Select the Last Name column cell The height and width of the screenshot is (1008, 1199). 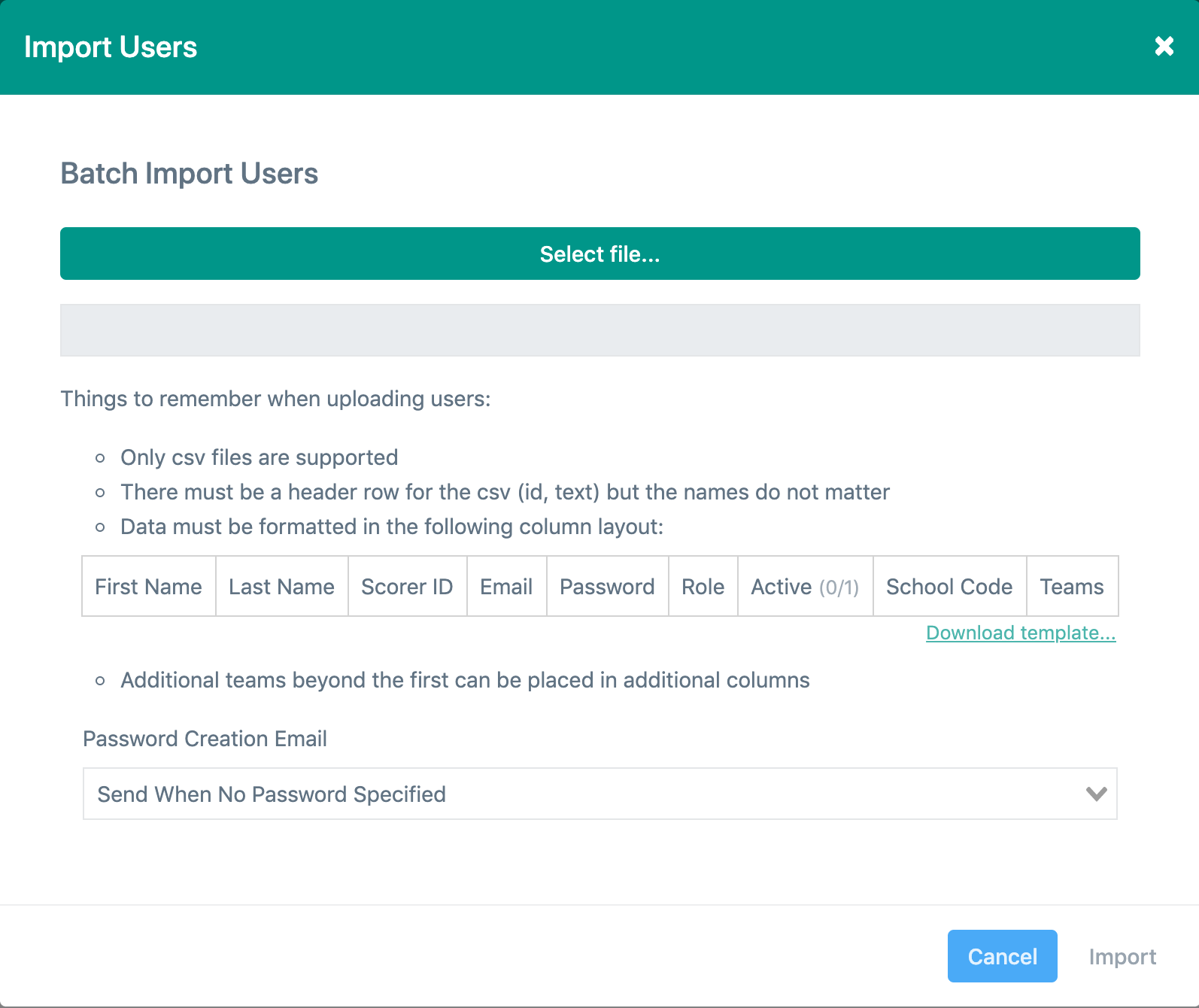tap(281, 587)
